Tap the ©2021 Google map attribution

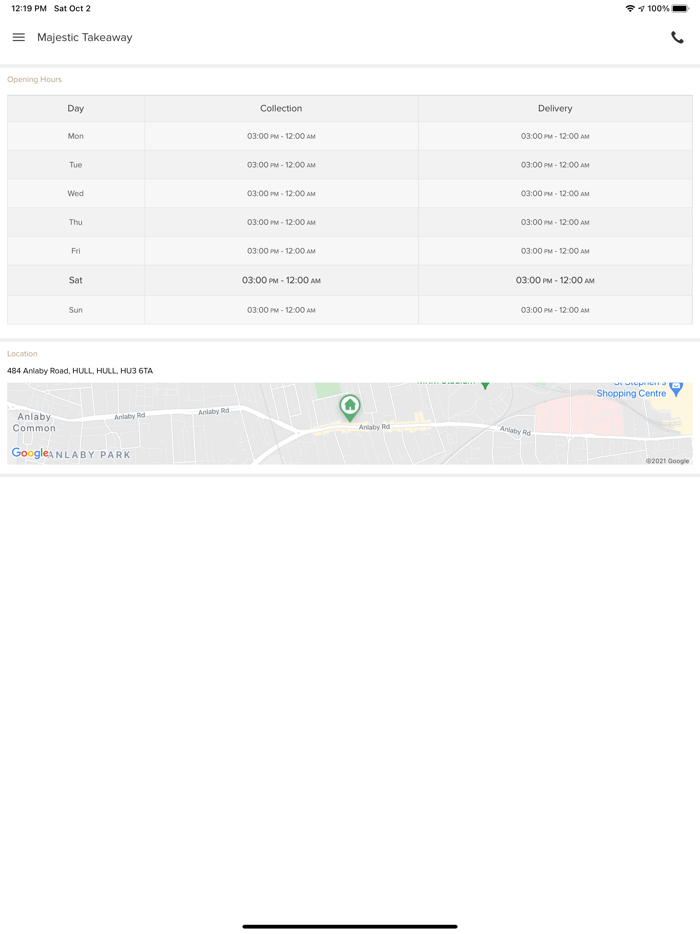click(x=667, y=461)
